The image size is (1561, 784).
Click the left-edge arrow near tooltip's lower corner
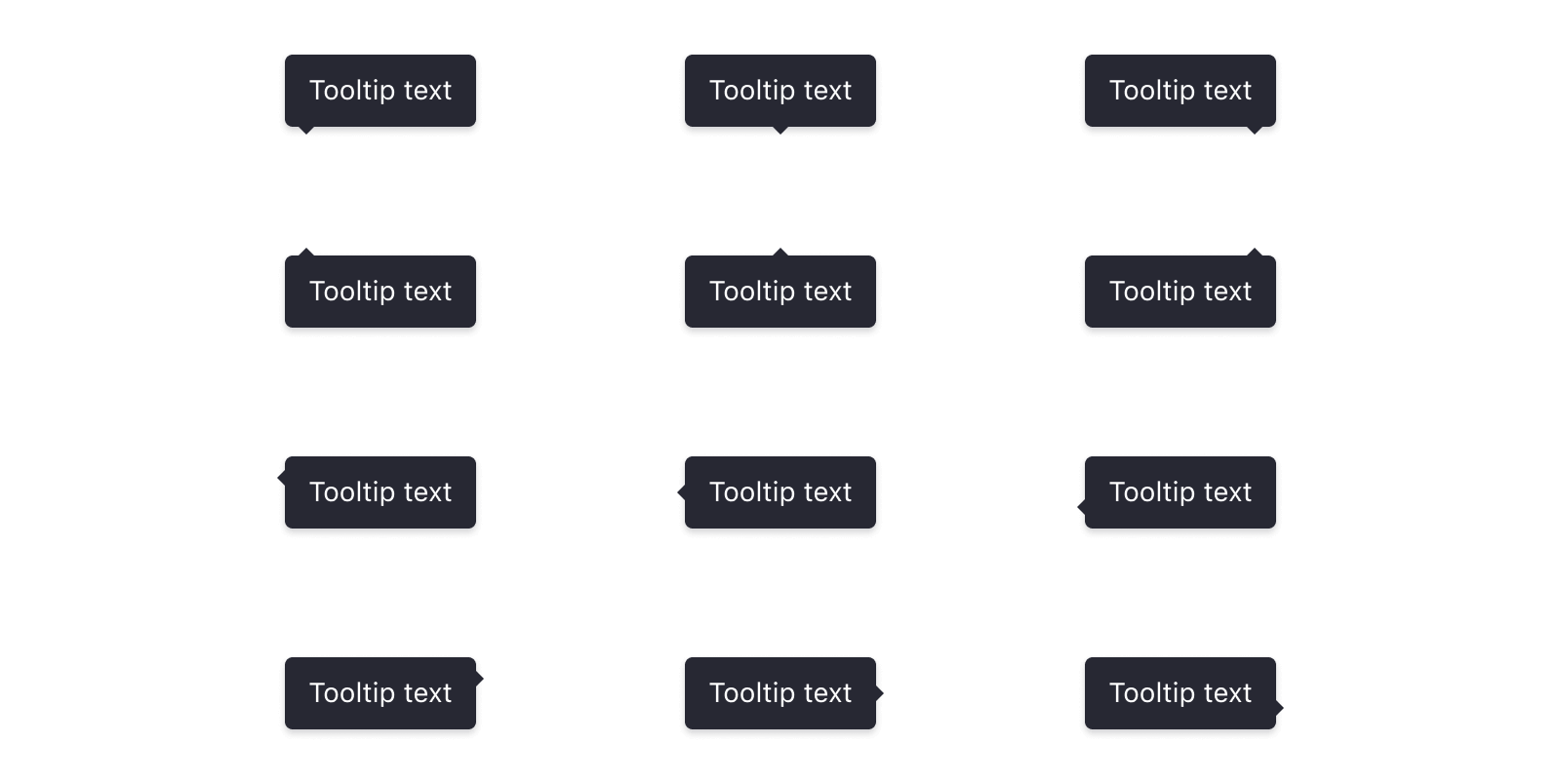point(1079,507)
